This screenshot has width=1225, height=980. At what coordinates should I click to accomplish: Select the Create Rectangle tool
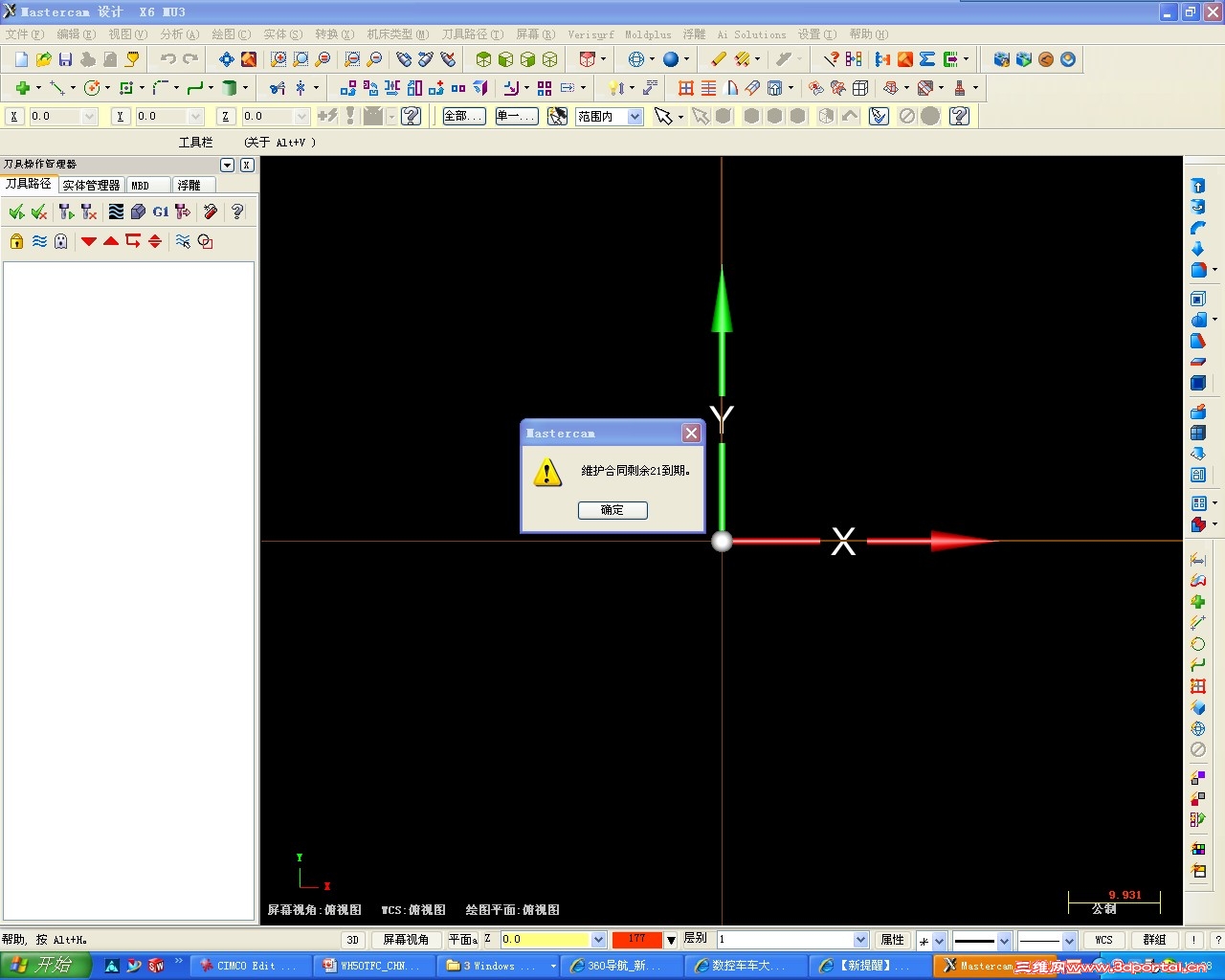coord(126,88)
